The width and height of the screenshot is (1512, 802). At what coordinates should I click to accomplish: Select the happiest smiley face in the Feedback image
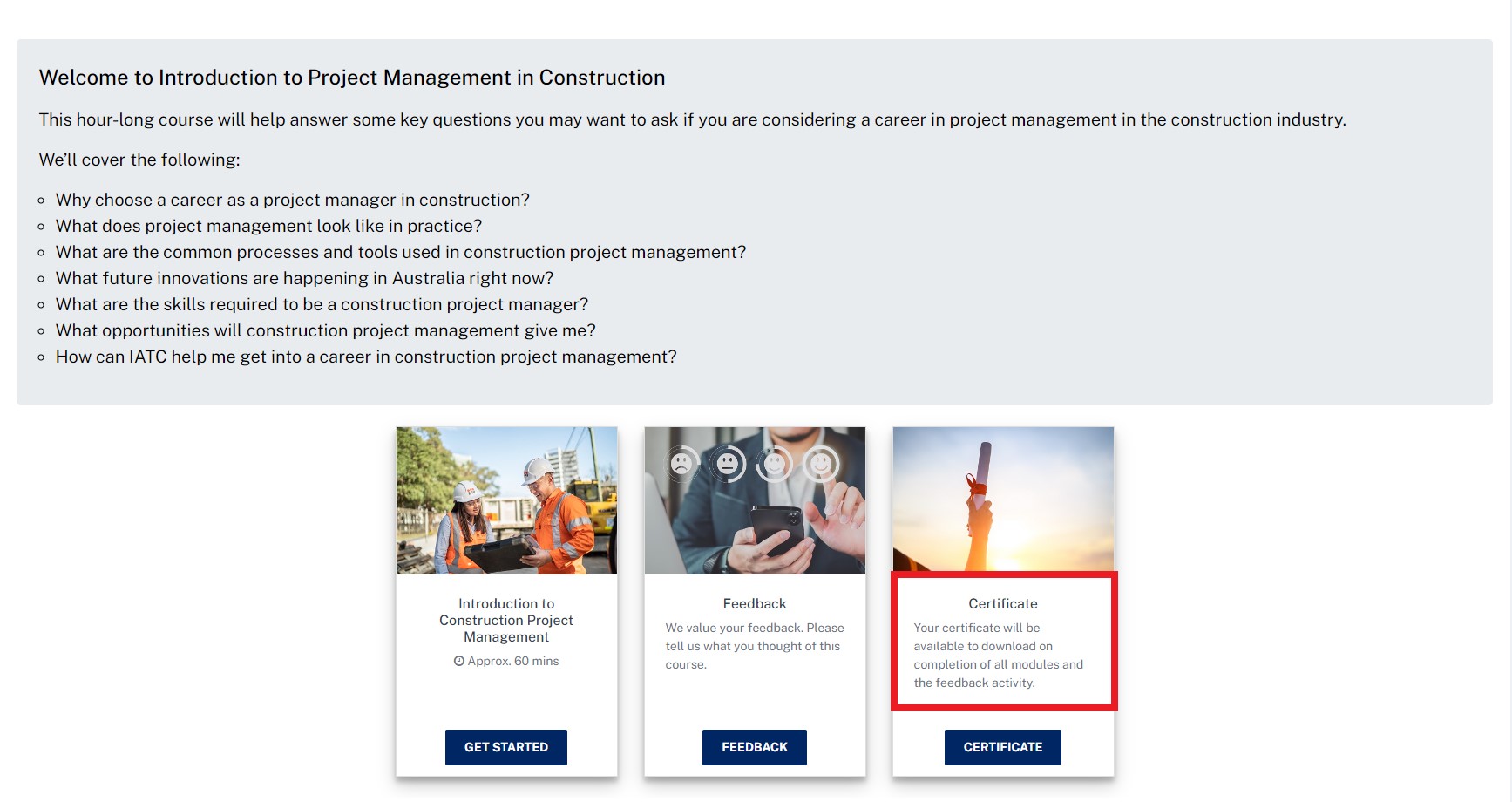pyautogui.click(x=822, y=465)
